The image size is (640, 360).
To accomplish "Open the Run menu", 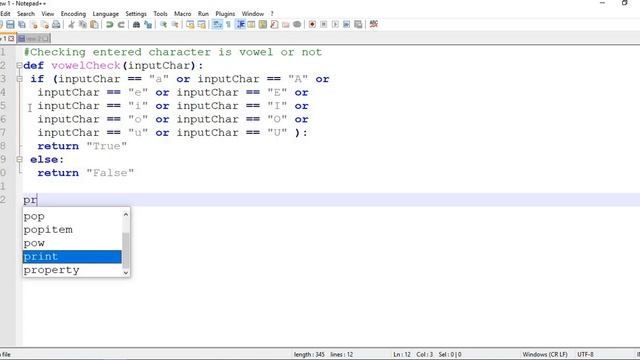I will pyautogui.click(x=203, y=13).
